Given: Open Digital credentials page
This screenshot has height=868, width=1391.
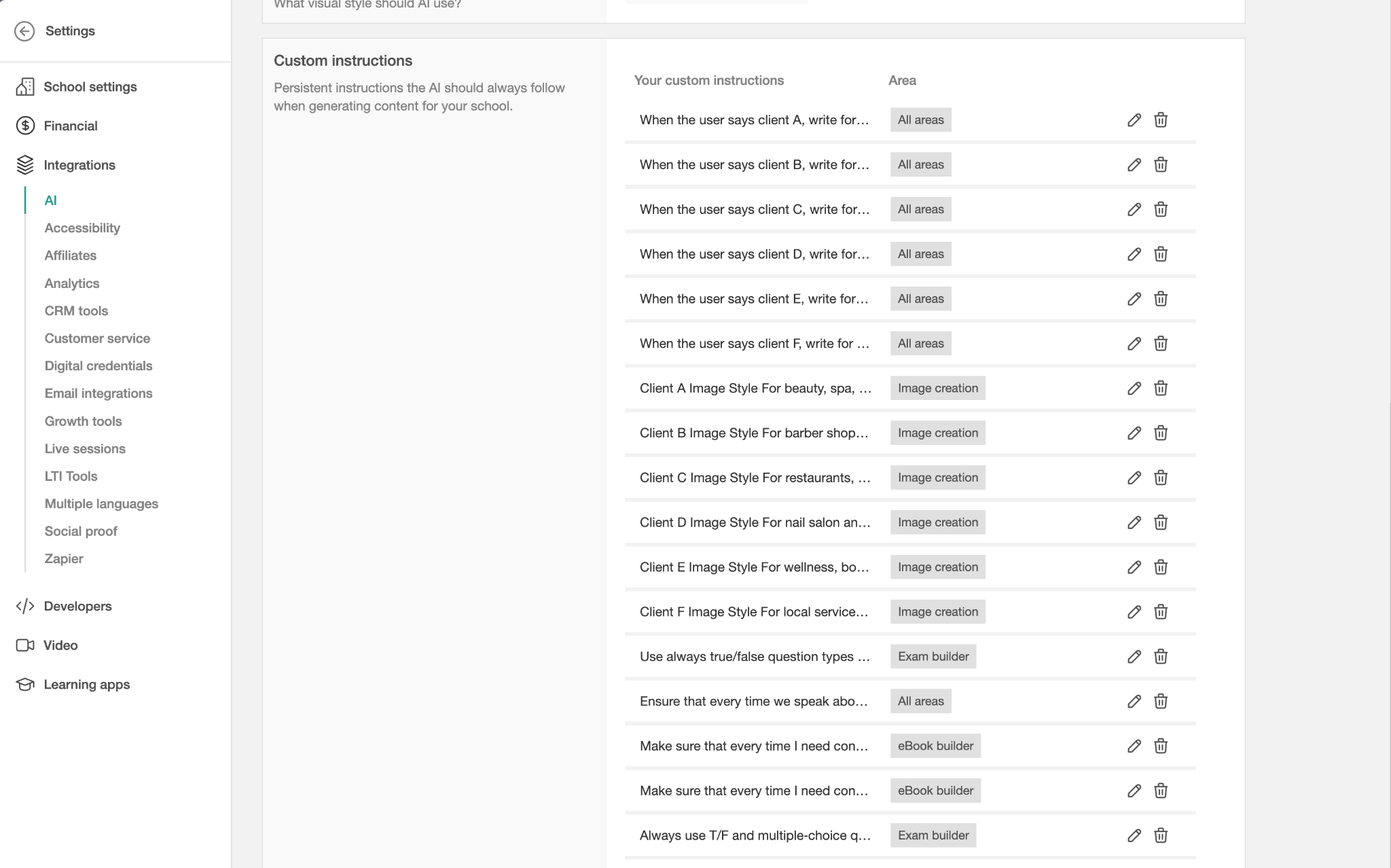Looking at the screenshot, I should (x=98, y=366).
